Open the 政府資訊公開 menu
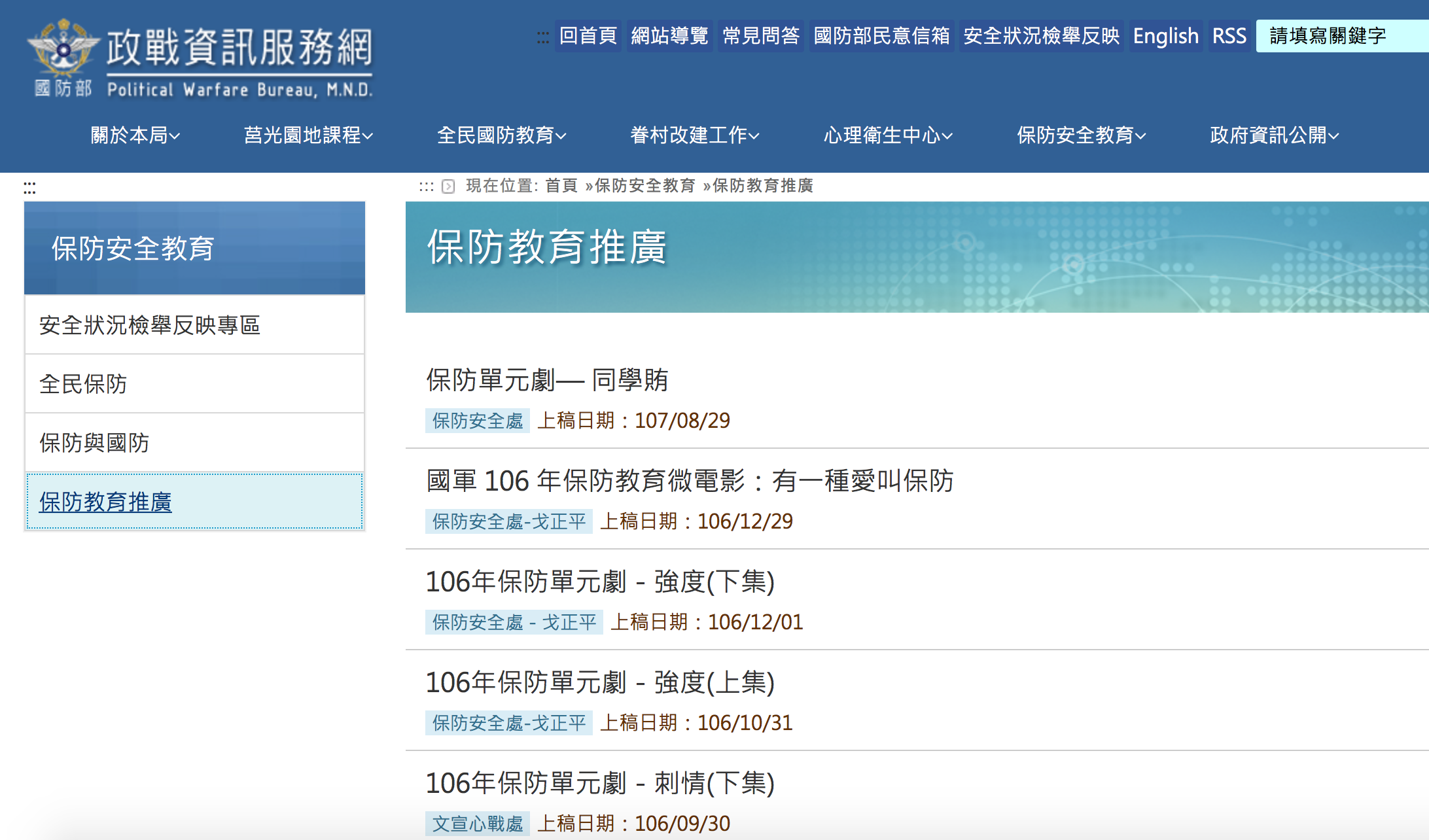 (1274, 135)
